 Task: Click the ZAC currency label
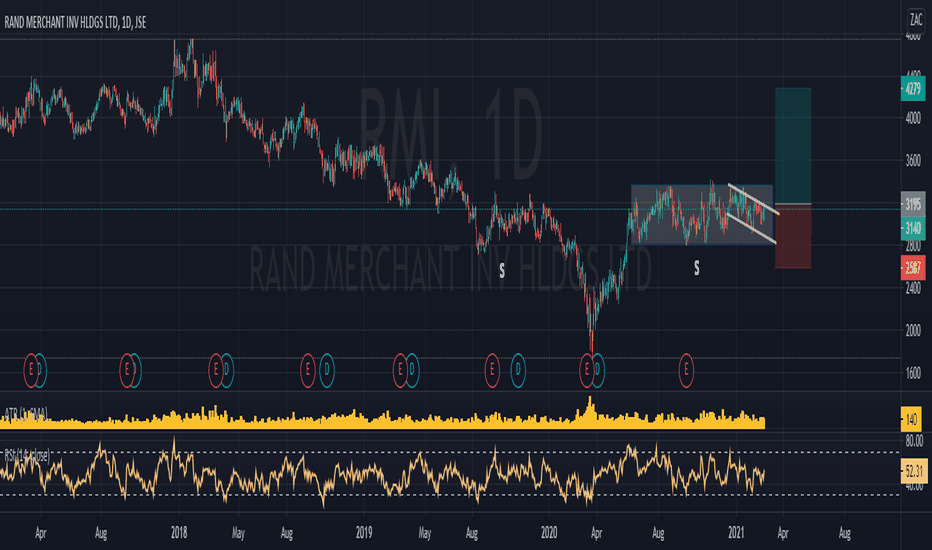pos(916,20)
